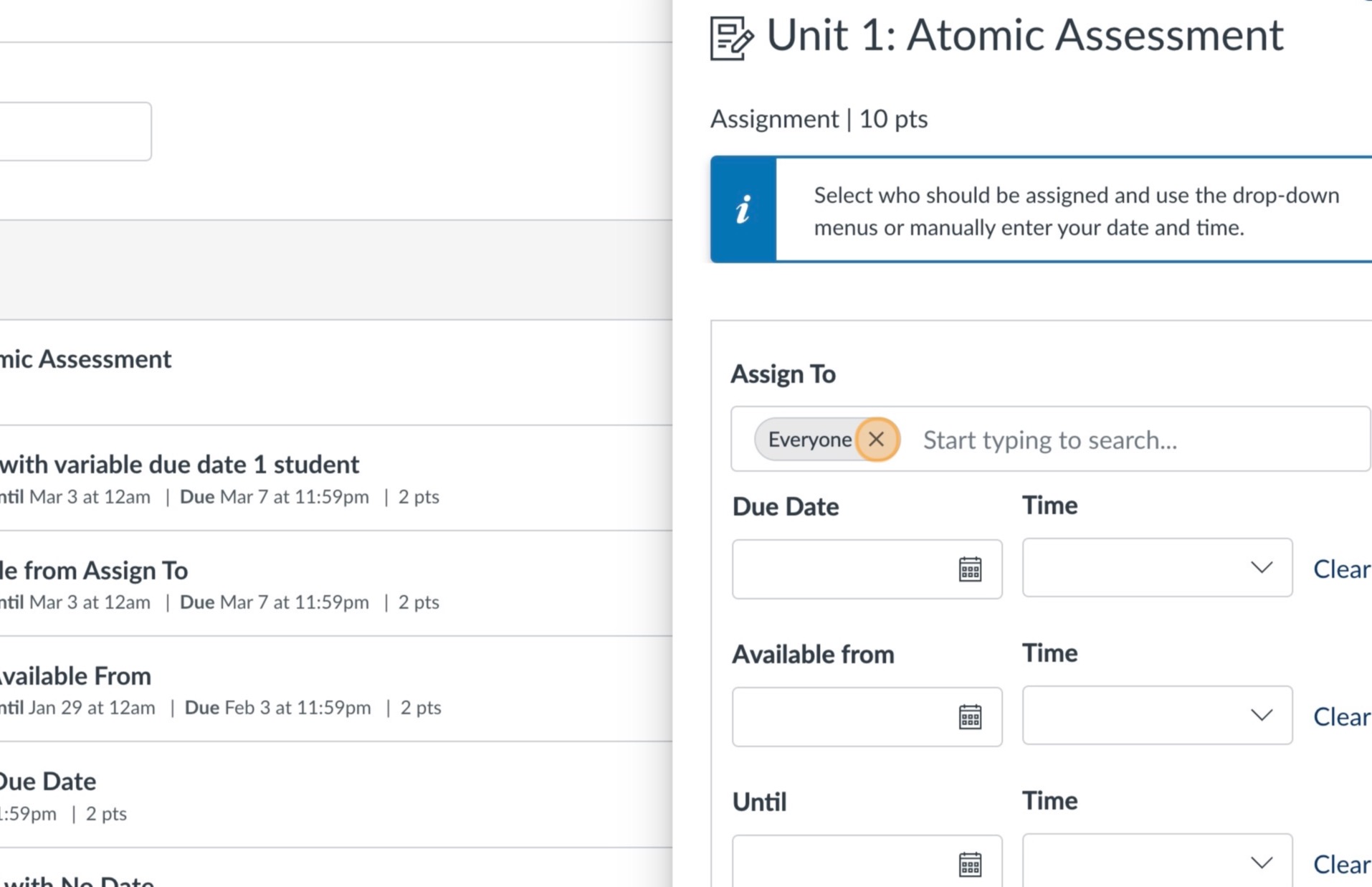Open the Atomic Assessment item in list
The image size is (1372, 887).
click(86, 359)
